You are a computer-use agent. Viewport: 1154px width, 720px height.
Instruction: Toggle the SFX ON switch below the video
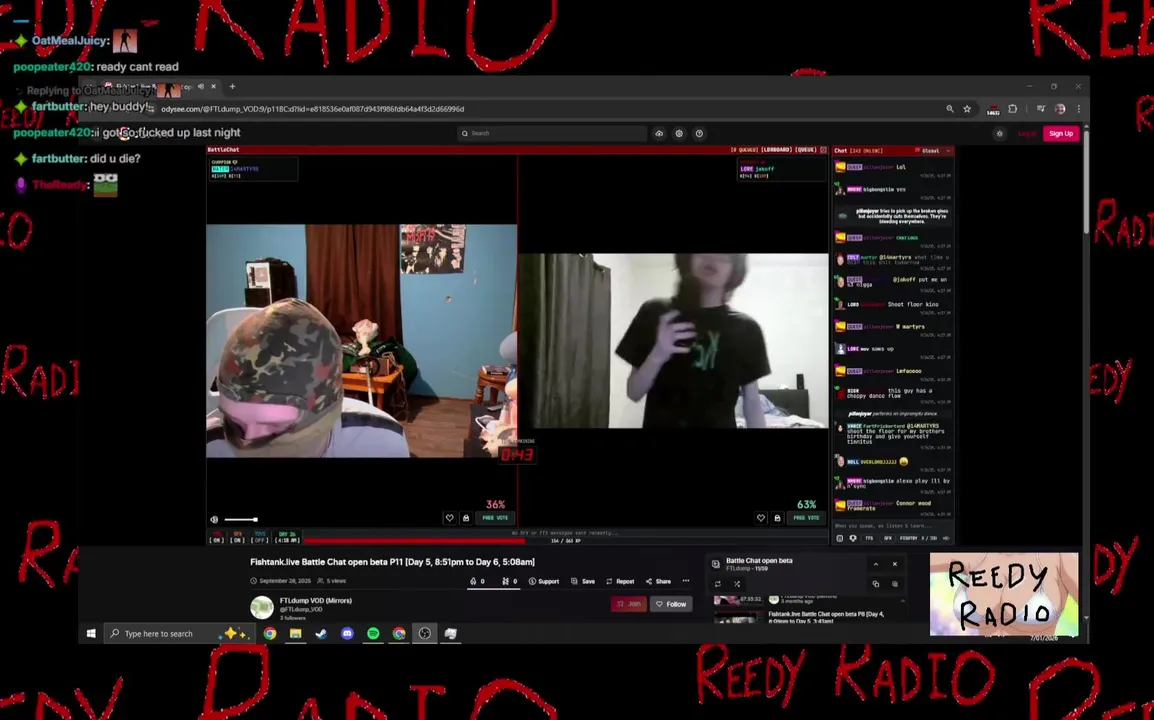pyautogui.click(x=237, y=537)
